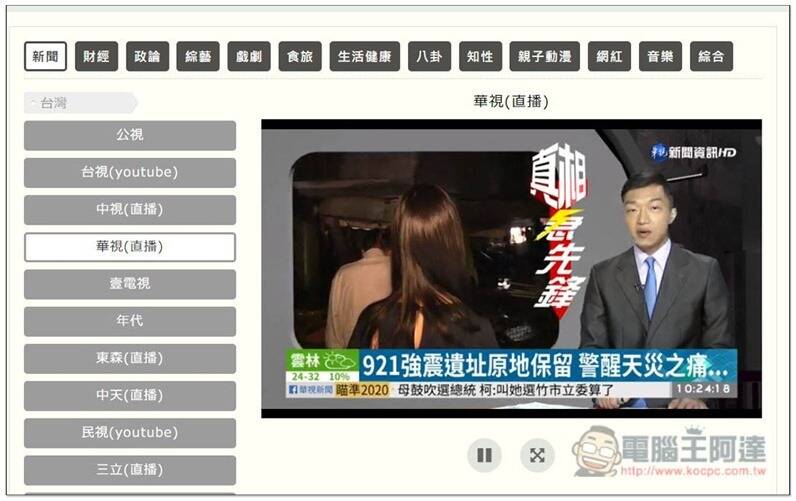This screenshot has width=796, height=501.
Task: Switch to 中天(直播) channel
Action: (130, 396)
